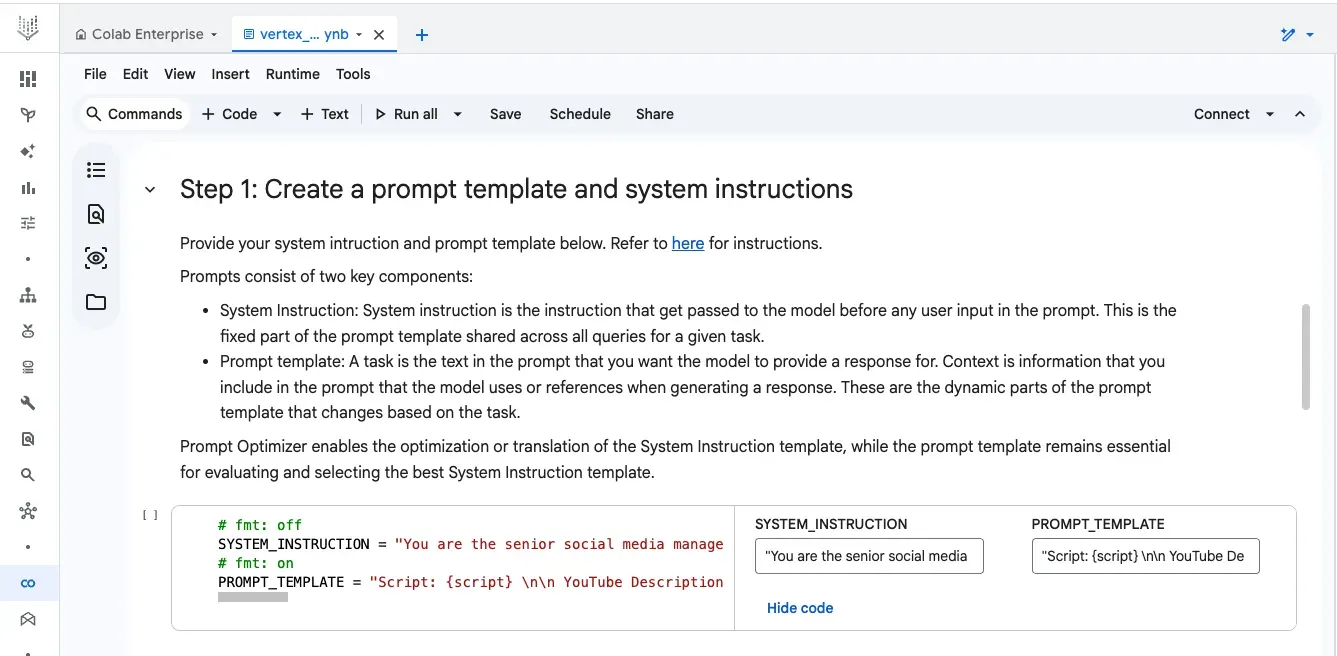Click the Colab Enterprise infinity icon in left rail
Image resolution: width=1337 pixels, height=656 pixels.
pyautogui.click(x=28, y=583)
